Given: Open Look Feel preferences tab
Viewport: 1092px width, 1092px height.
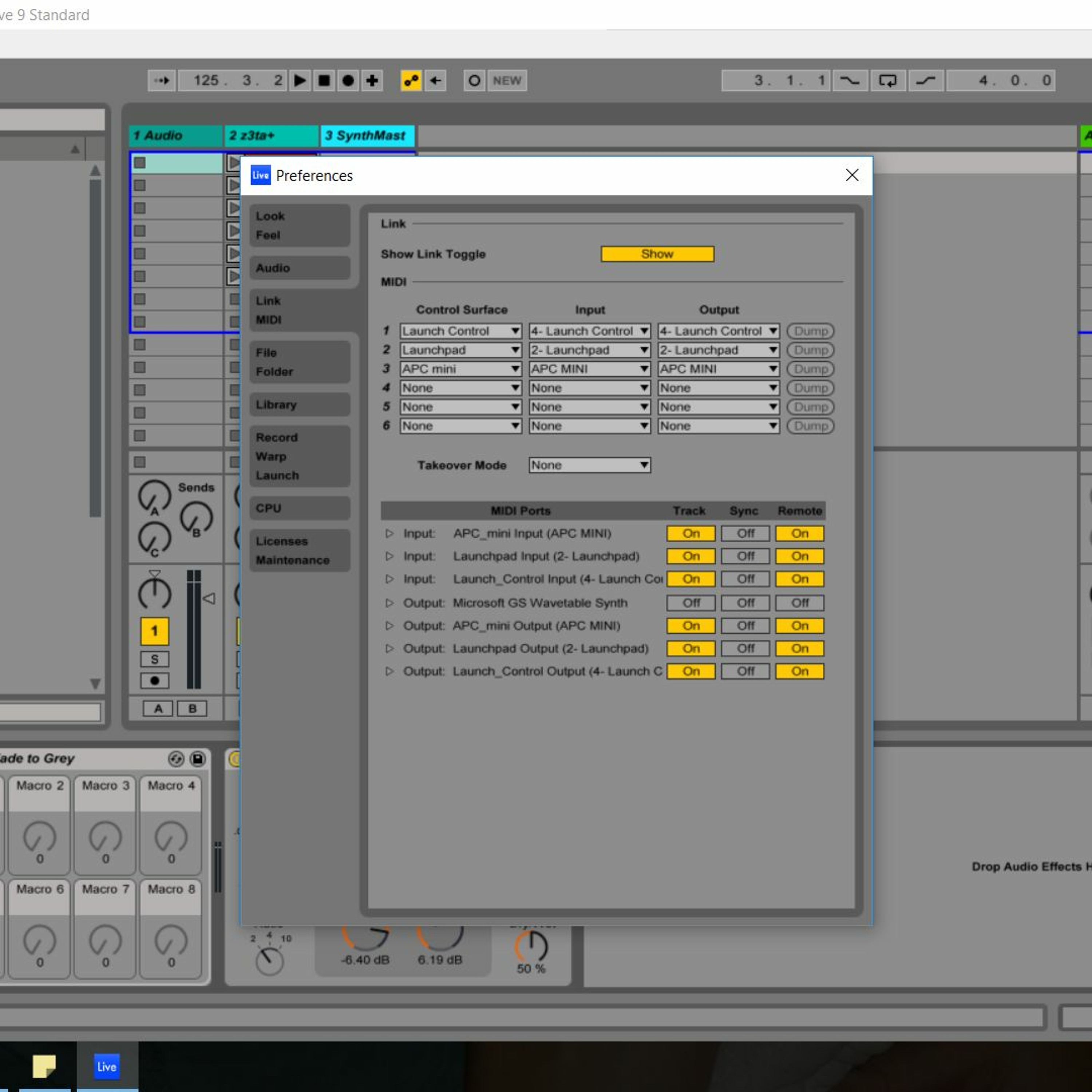Looking at the screenshot, I should [300, 226].
